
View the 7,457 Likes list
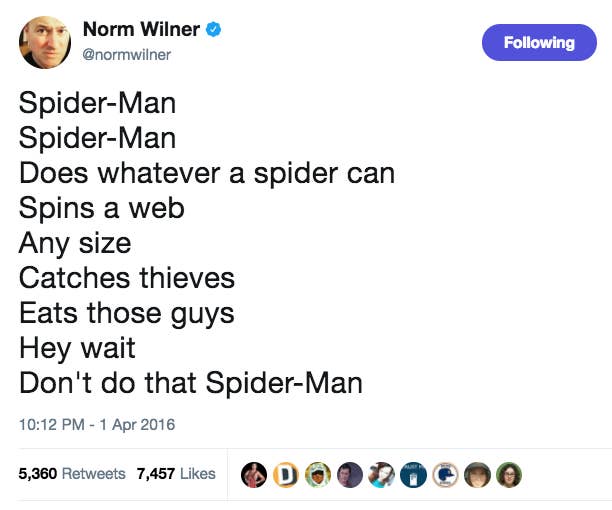tap(176, 473)
